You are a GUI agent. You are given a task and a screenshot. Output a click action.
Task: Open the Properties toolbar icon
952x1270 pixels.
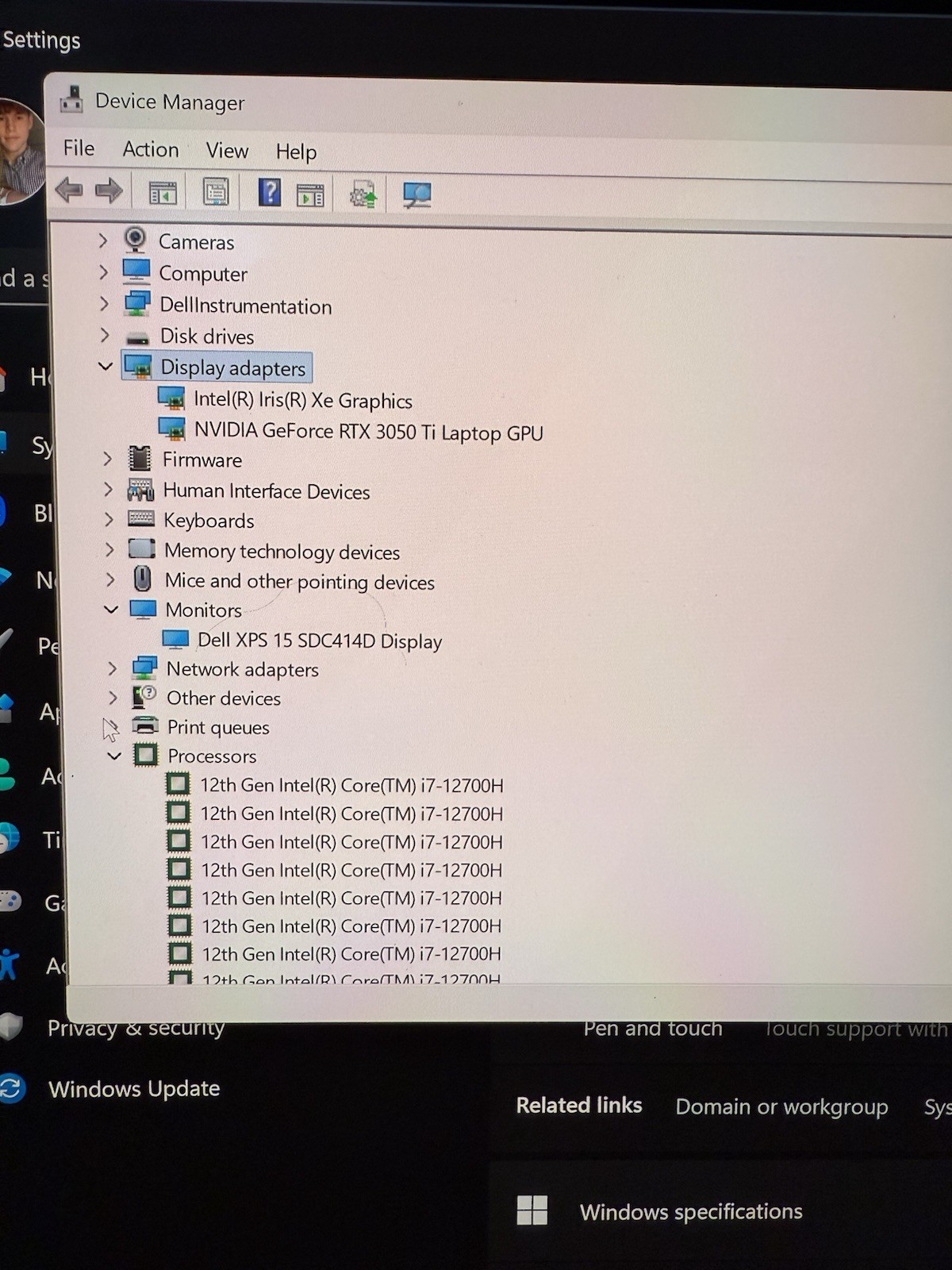pyautogui.click(x=216, y=192)
